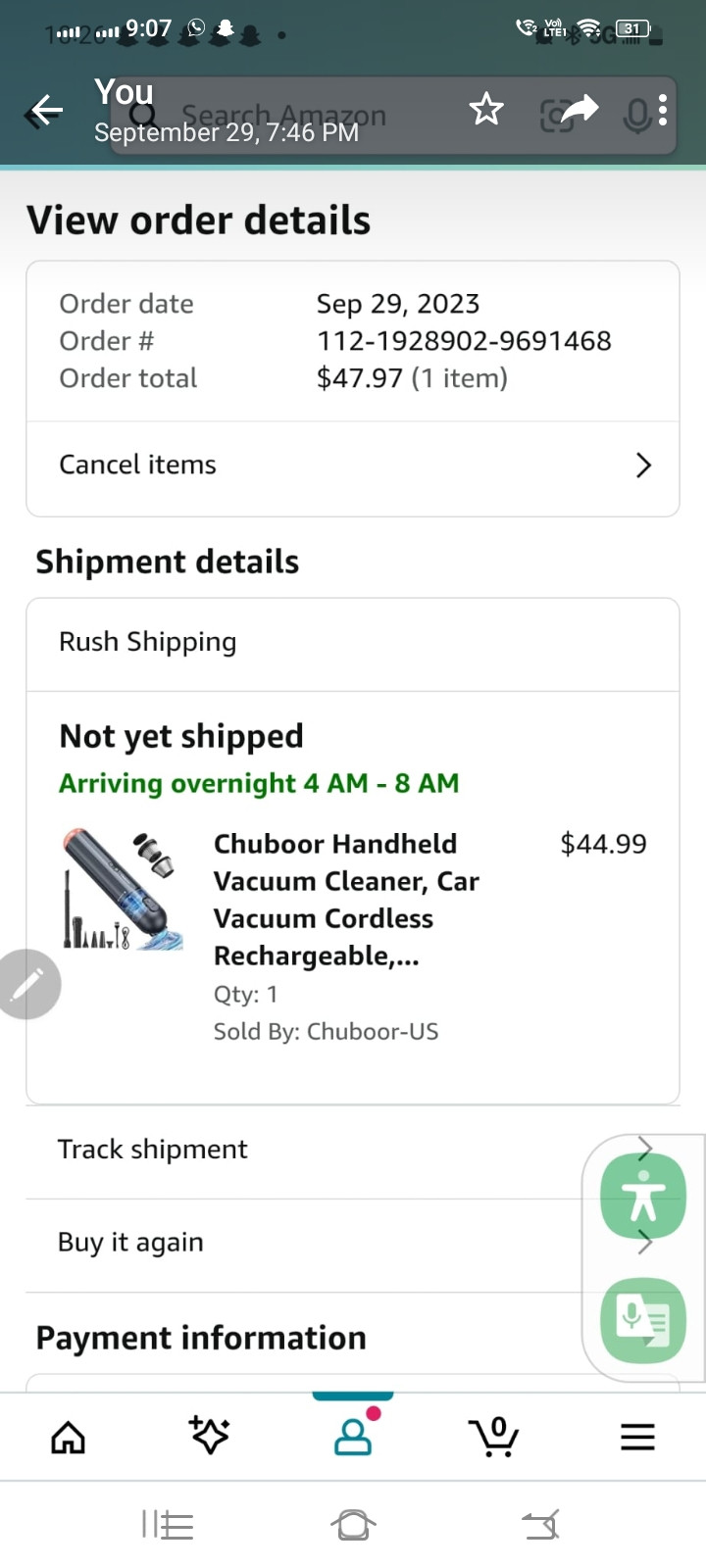
Task: Tap the Android recent apps button
Action: click(168, 1525)
